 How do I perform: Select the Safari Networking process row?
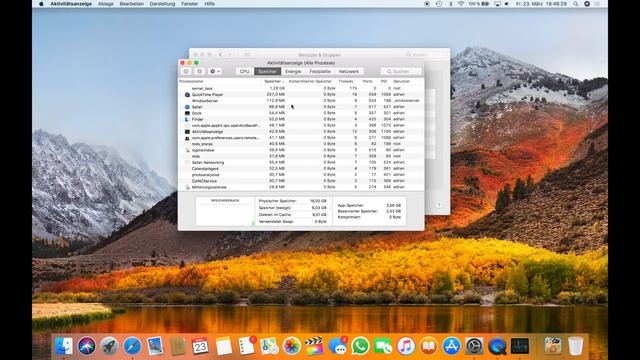[x=301, y=162]
